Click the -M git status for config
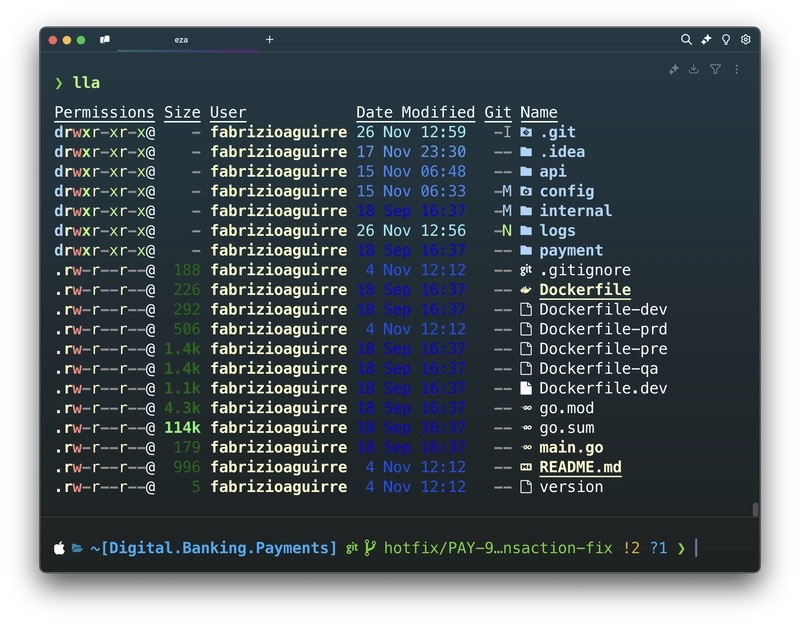The image size is (800, 625). 503,191
